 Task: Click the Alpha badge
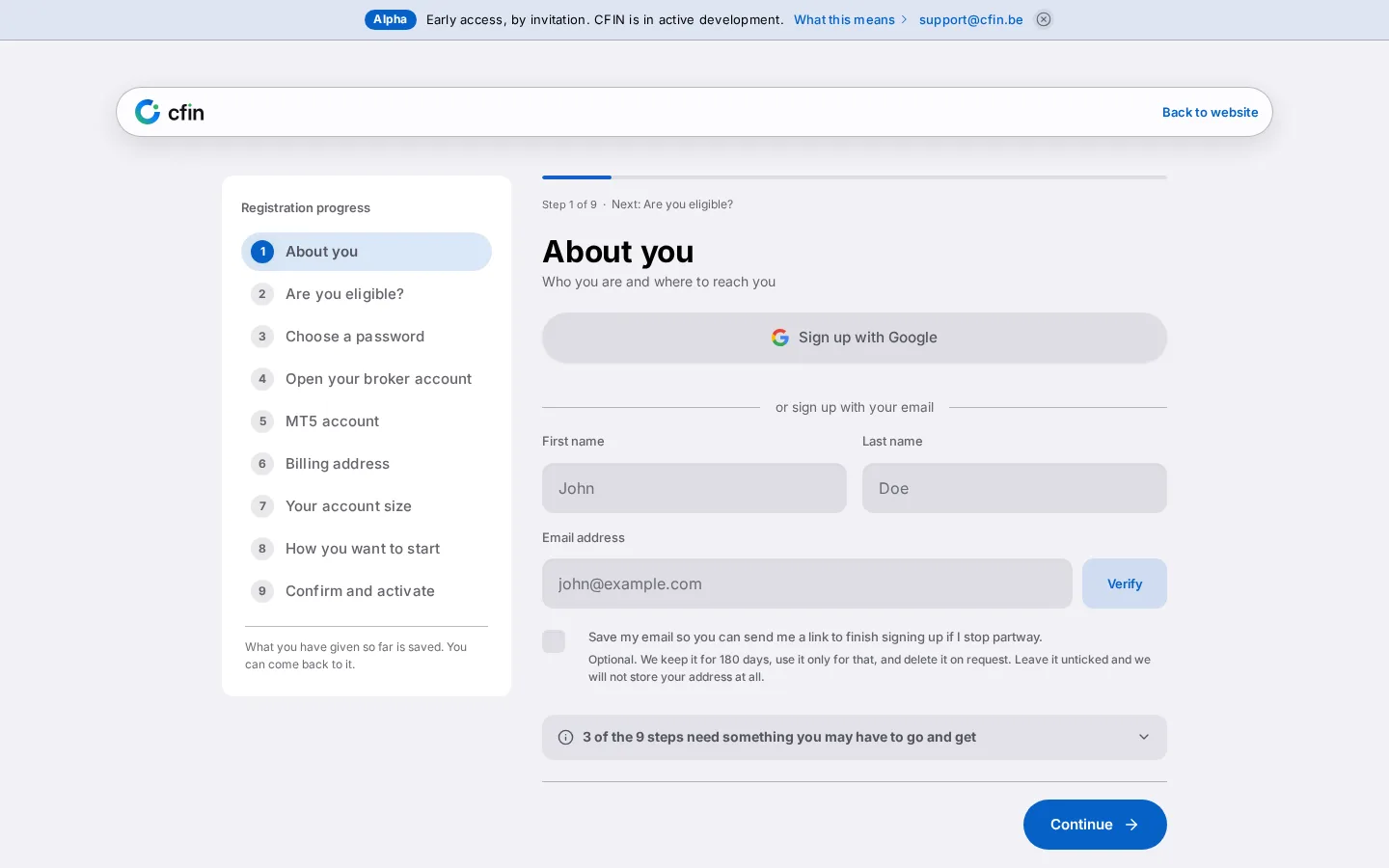(391, 19)
